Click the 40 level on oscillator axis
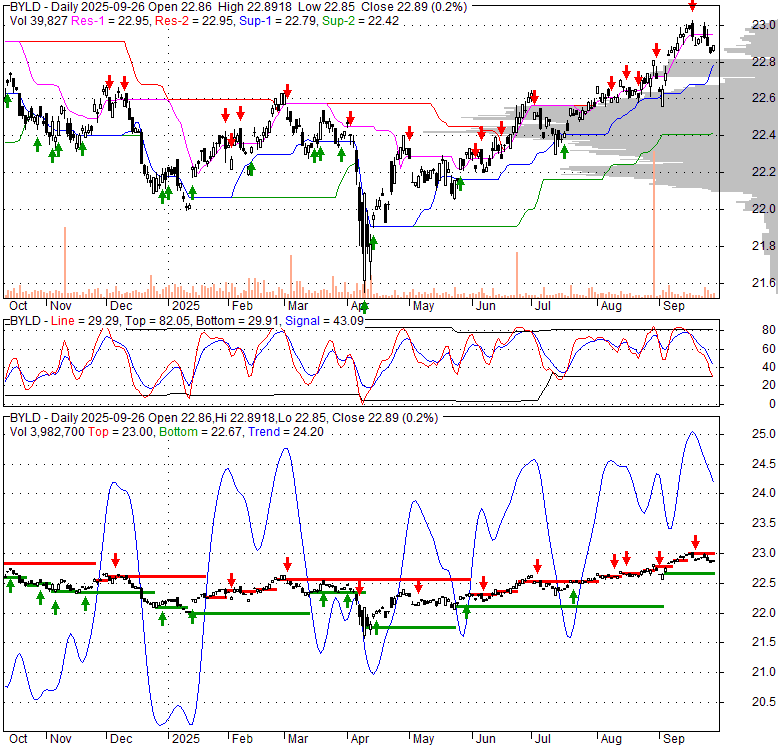 pos(769,367)
